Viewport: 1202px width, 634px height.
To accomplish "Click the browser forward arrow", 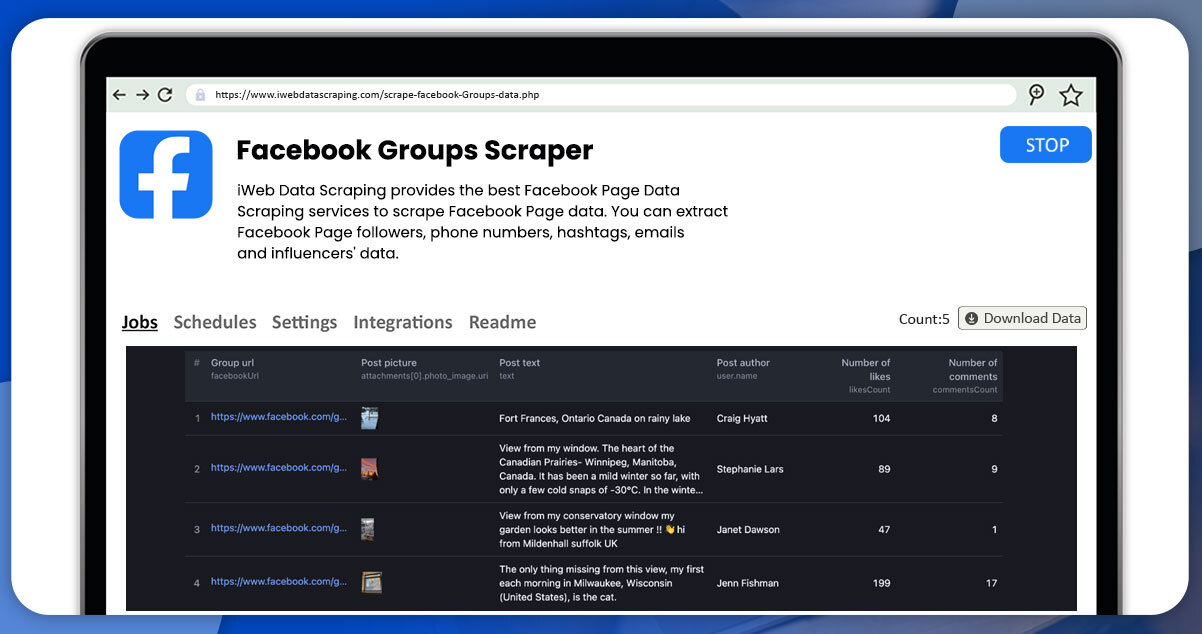I will point(142,95).
